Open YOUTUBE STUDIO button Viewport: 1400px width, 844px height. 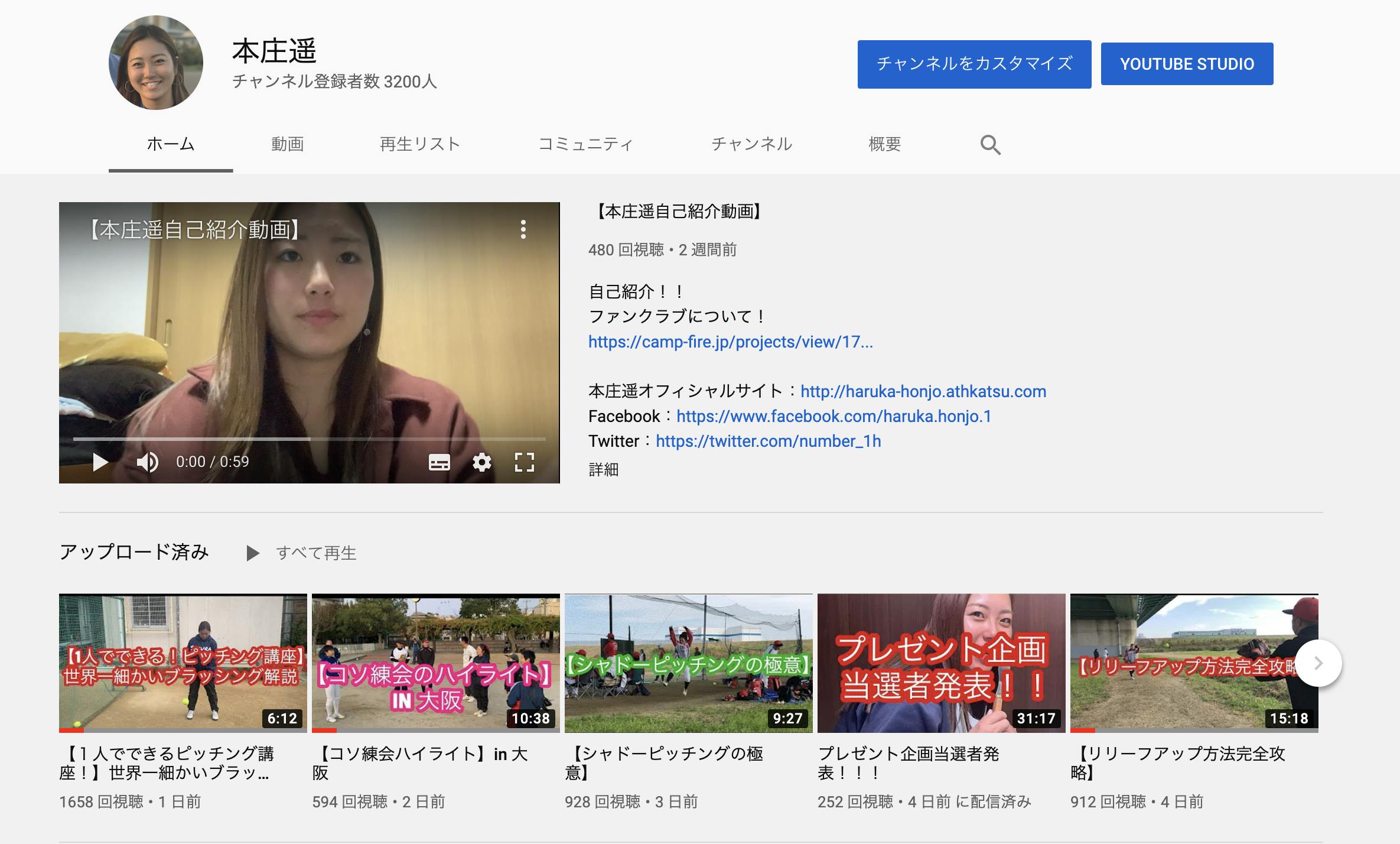click(x=1187, y=64)
